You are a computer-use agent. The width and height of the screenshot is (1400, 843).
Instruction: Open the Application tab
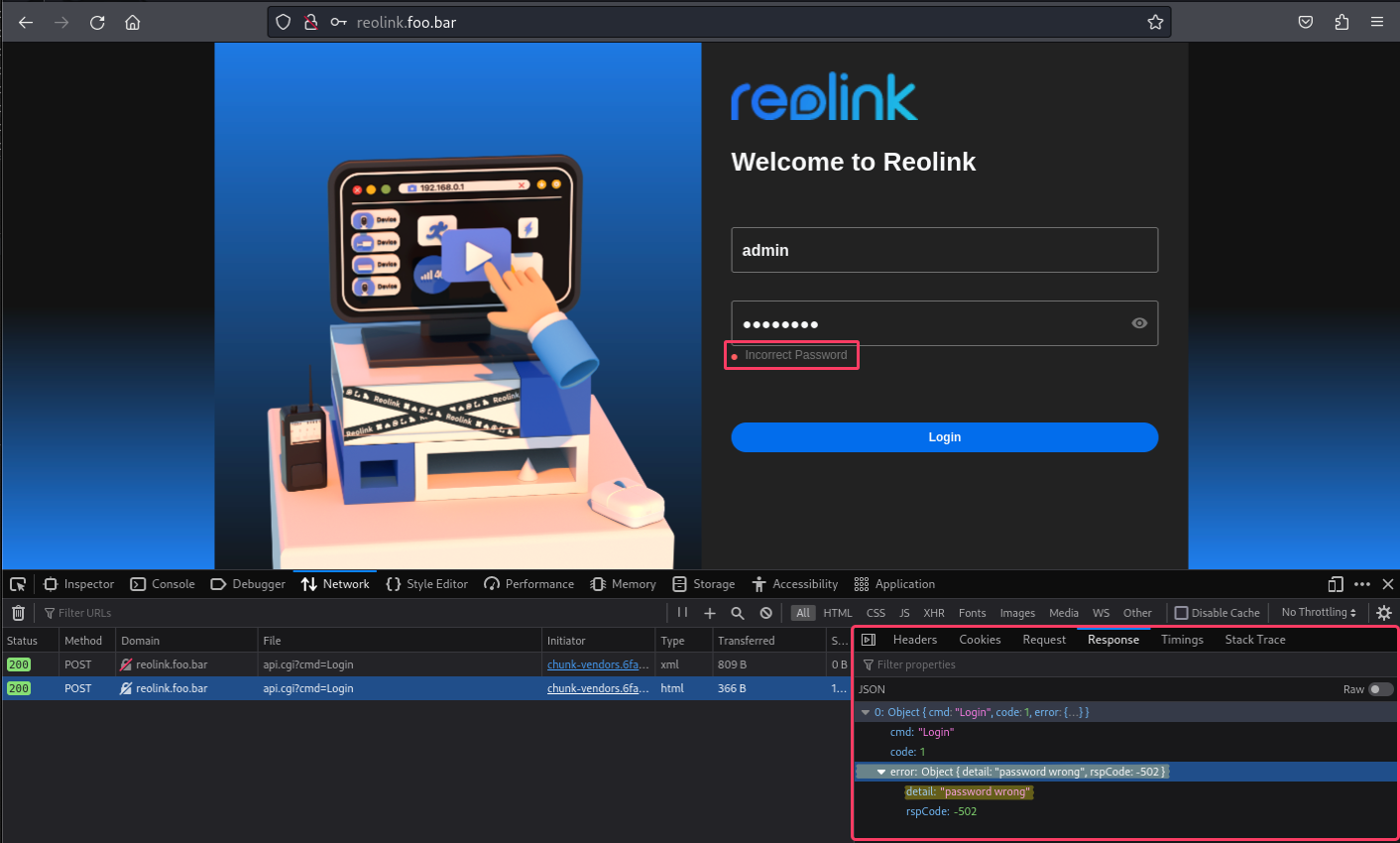pos(894,584)
